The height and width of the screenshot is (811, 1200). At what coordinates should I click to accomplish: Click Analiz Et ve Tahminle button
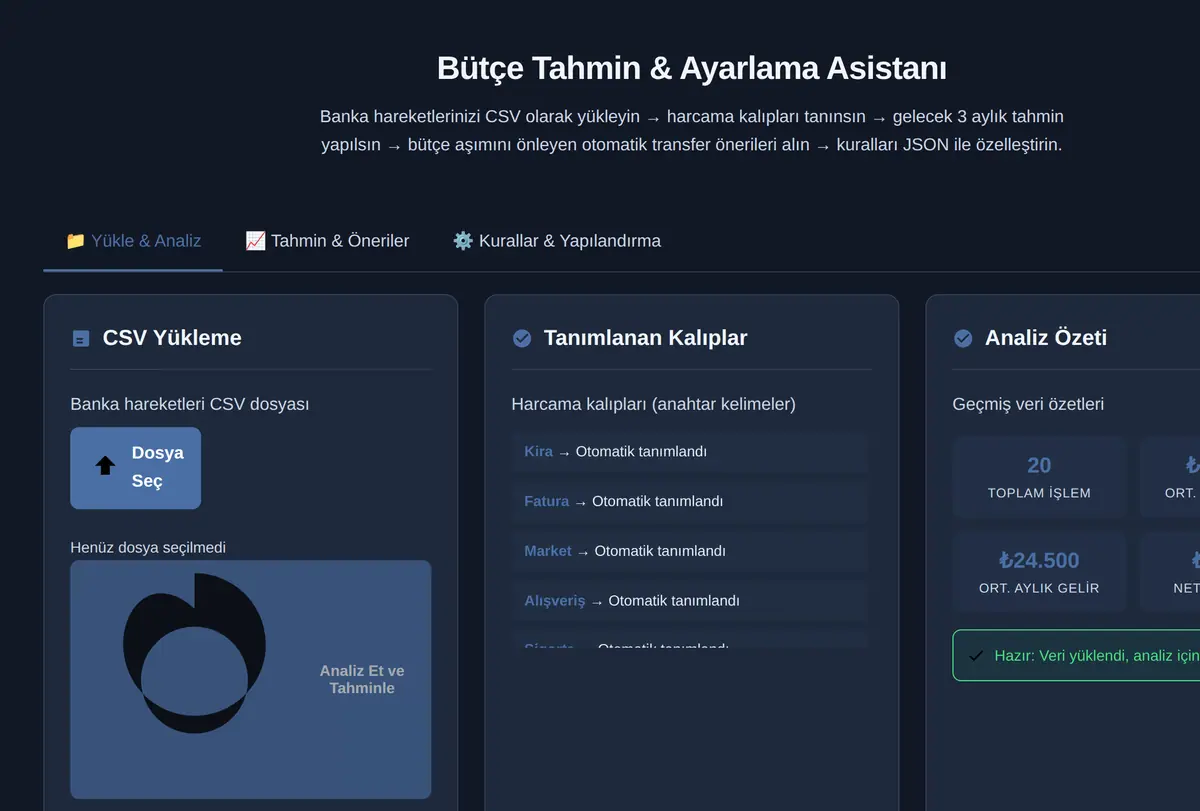[250, 679]
